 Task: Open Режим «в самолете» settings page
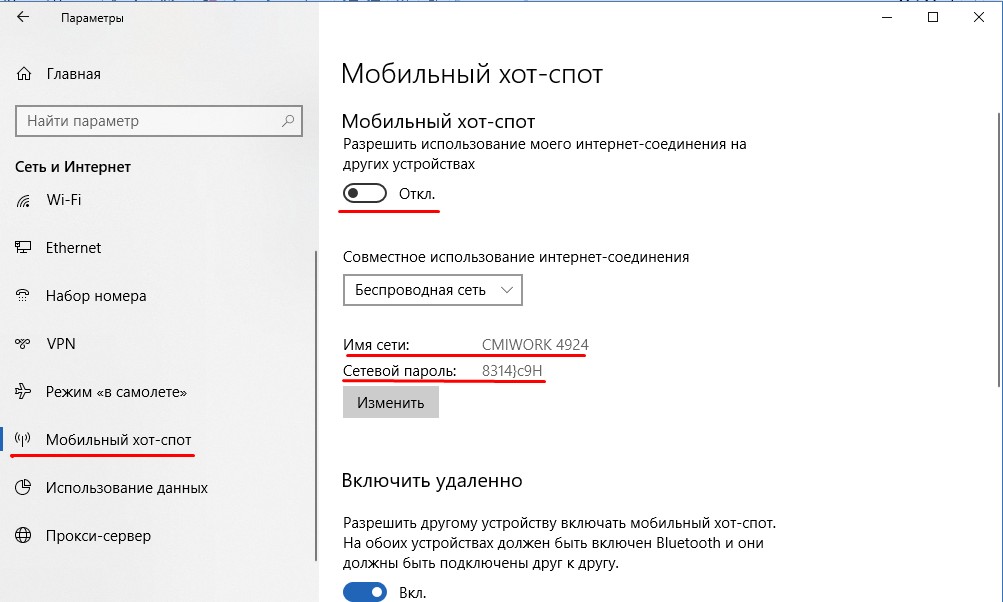(116, 392)
